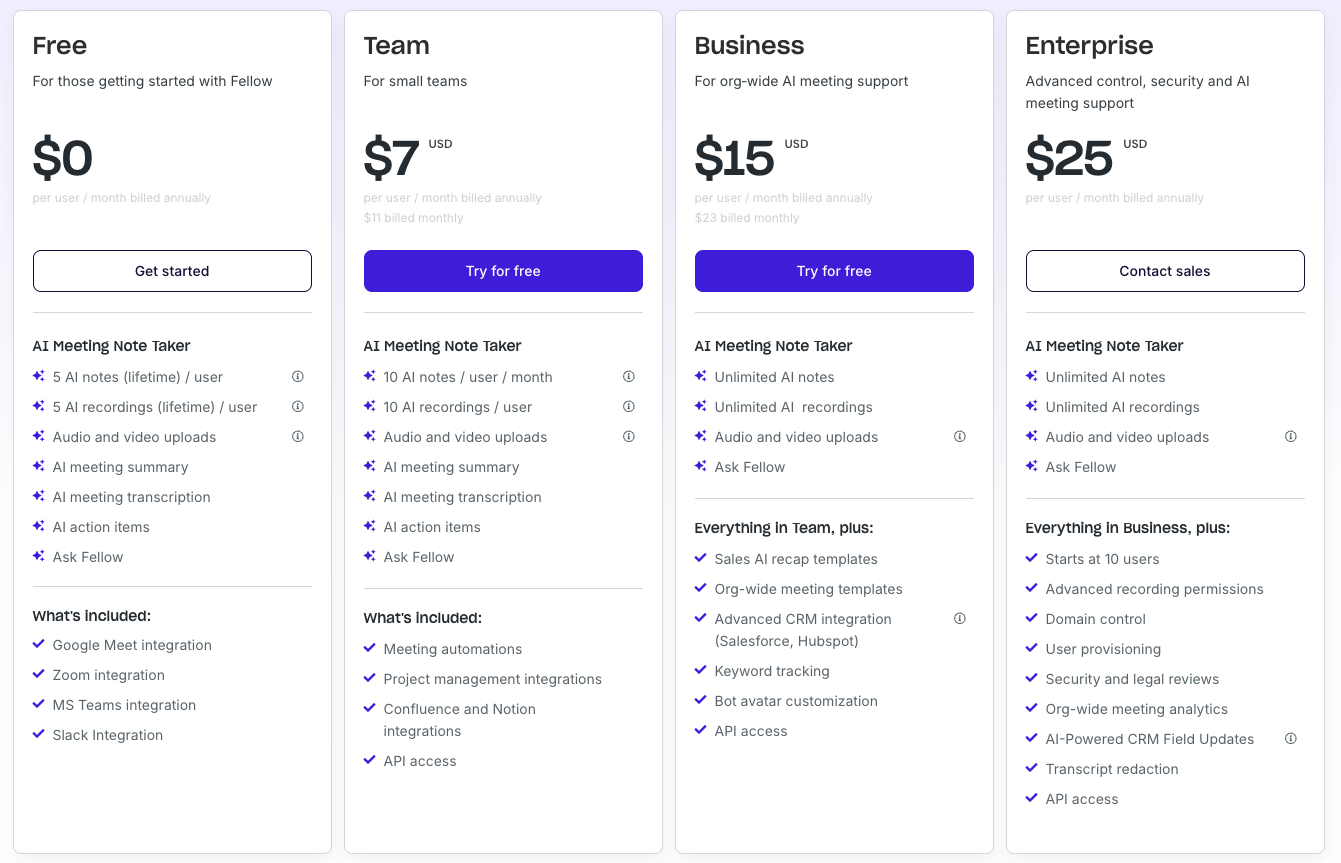Screen dimensions: 1341x863
Task: Open info tooltip for 5 AI notes limit
Action: [297, 376]
